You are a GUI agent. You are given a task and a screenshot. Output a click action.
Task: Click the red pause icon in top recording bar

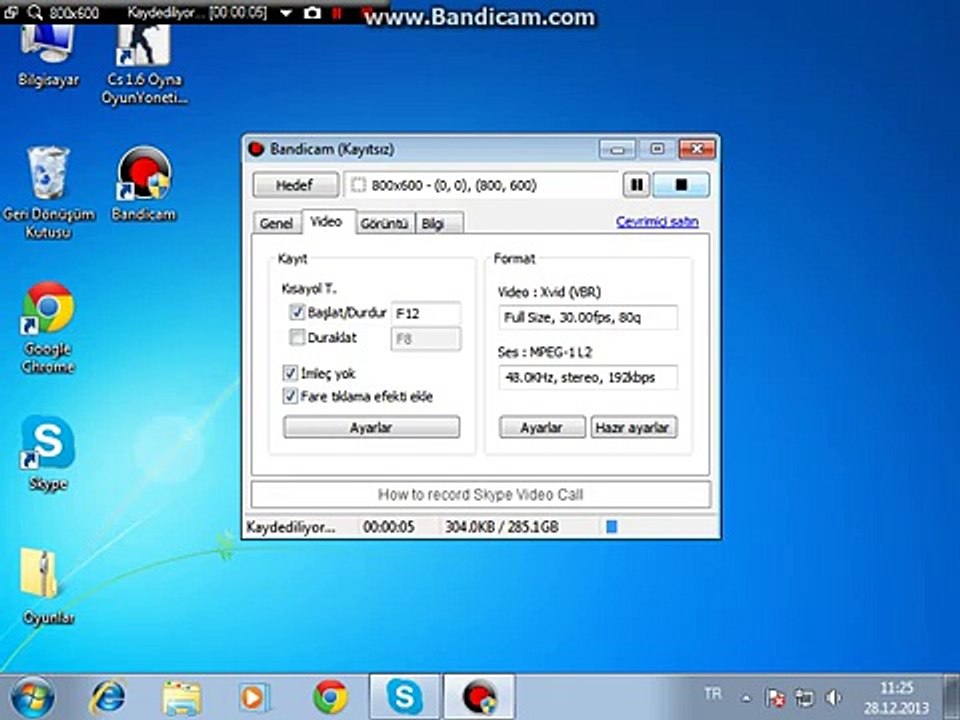click(x=337, y=13)
